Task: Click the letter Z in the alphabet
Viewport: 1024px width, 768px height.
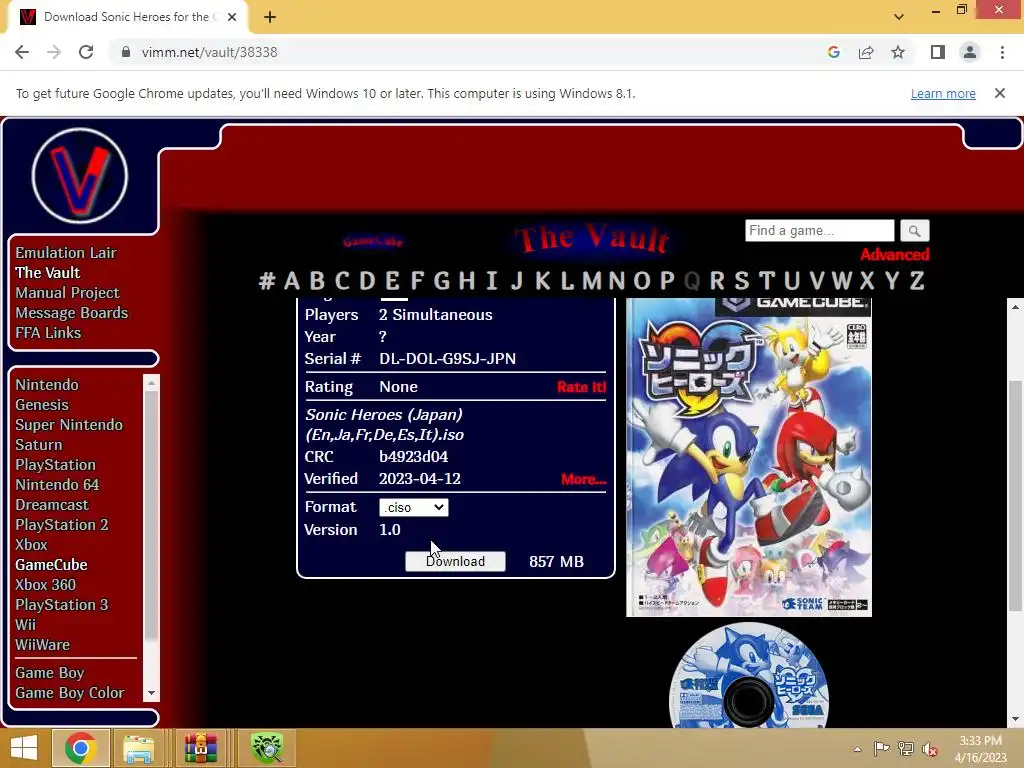Action: [x=917, y=281]
